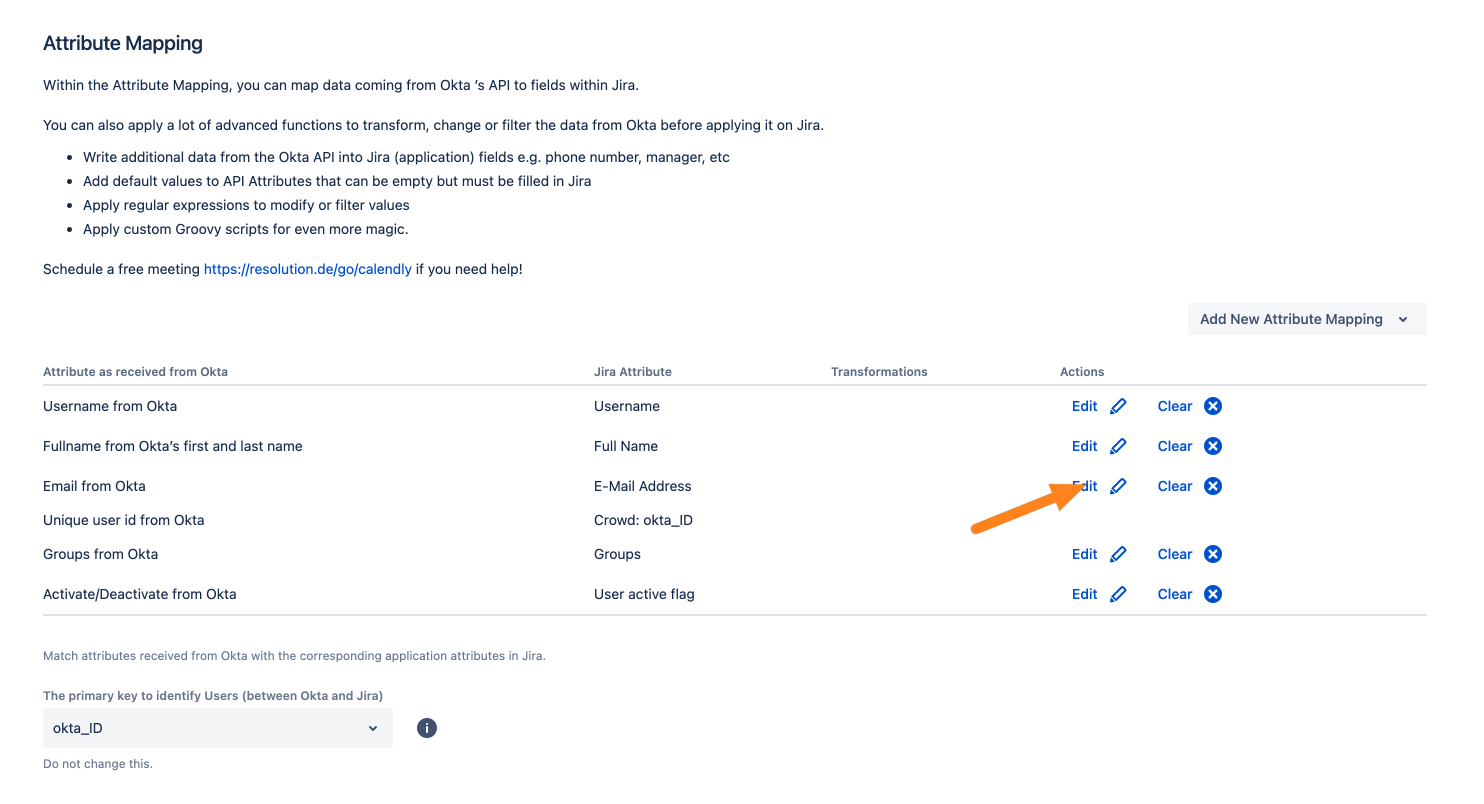Click the X clear icon for Full Name
Screen dimensions: 1484x804
[x=1213, y=446]
